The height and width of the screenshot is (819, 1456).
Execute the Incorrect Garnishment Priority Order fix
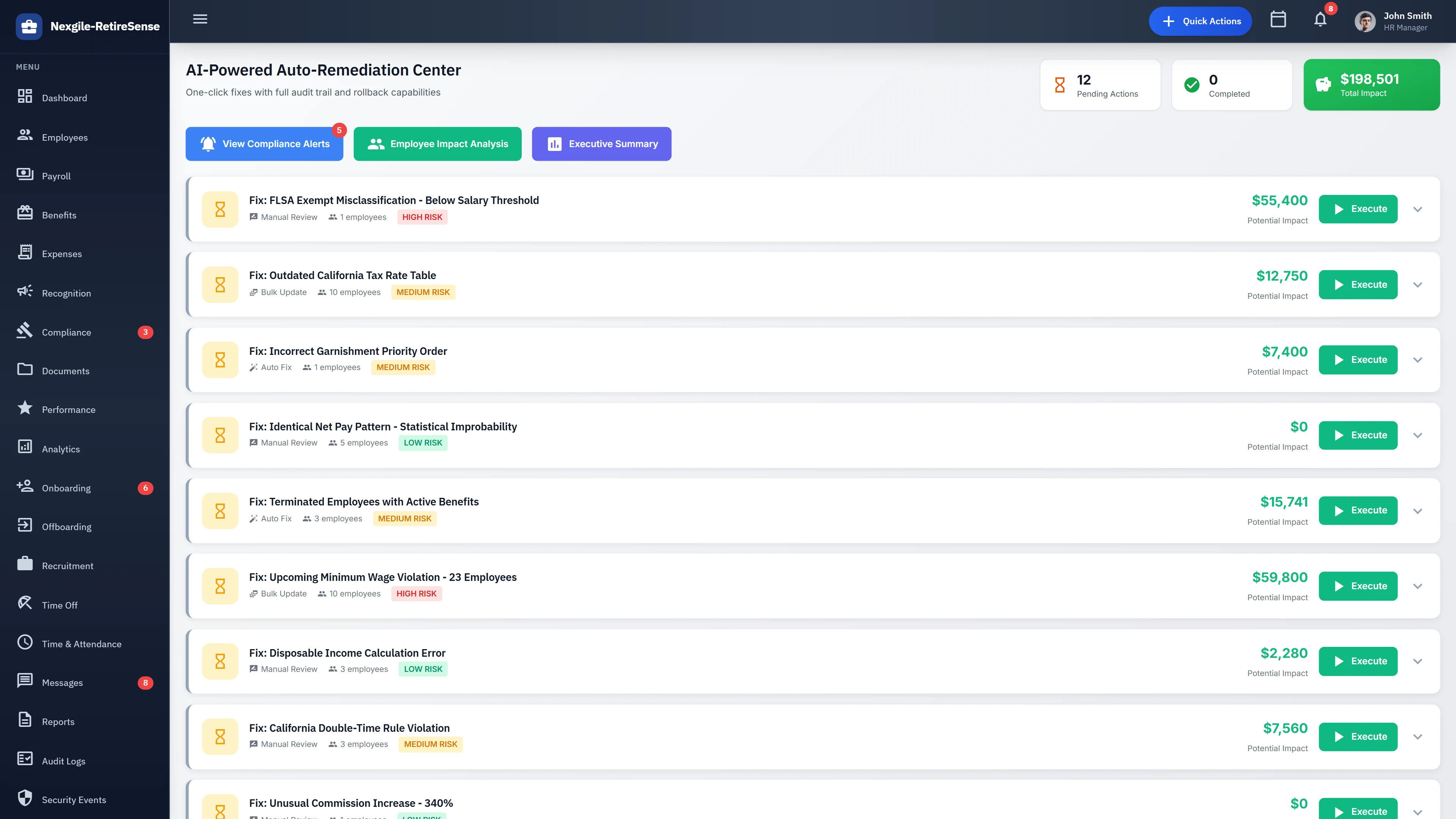click(1358, 359)
